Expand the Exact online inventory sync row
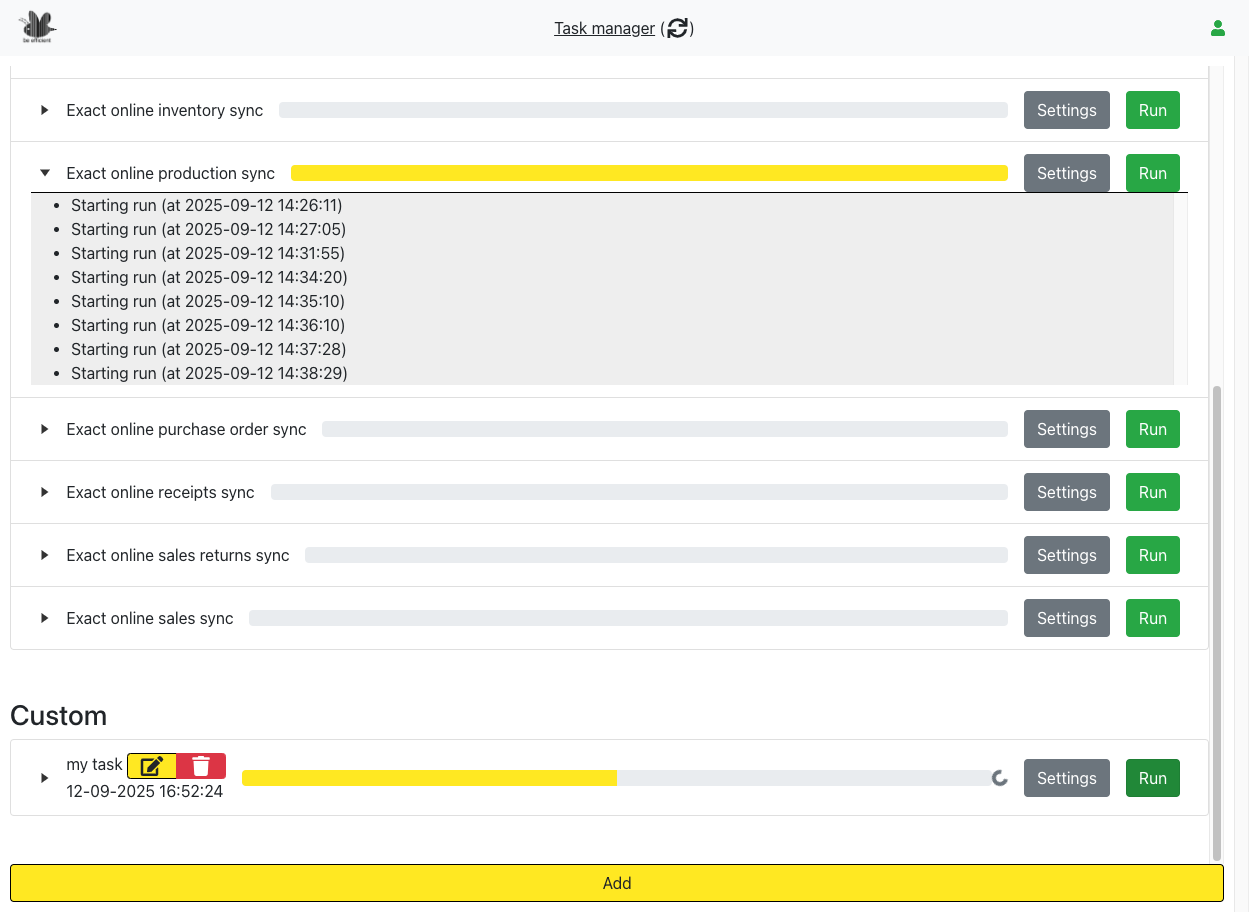The height and width of the screenshot is (912, 1249). (x=44, y=110)
